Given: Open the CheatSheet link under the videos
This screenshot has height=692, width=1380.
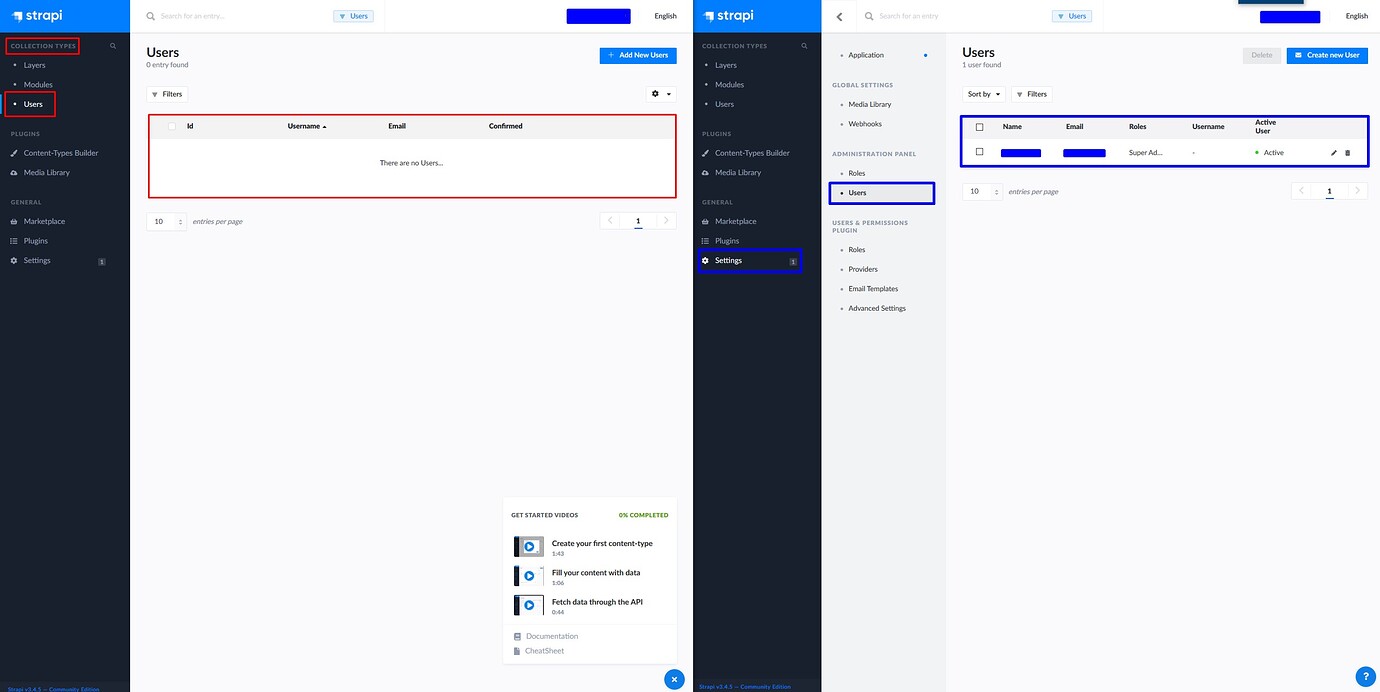Looking at the screenshot, I should pos(544,651).
